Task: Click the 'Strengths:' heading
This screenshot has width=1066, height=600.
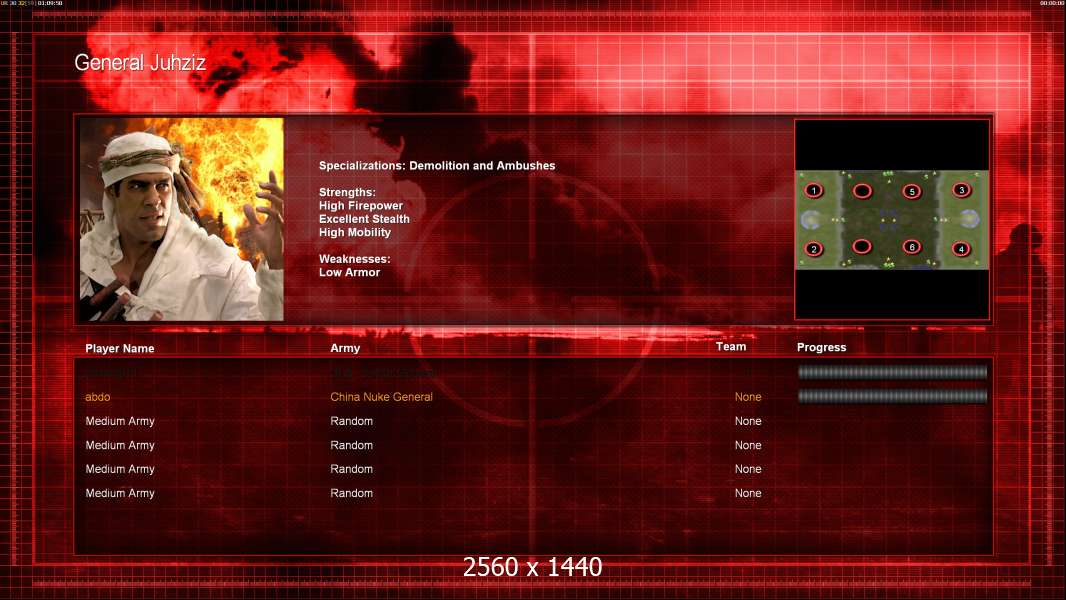Action: pyautogui.click(x=347, y=192)
